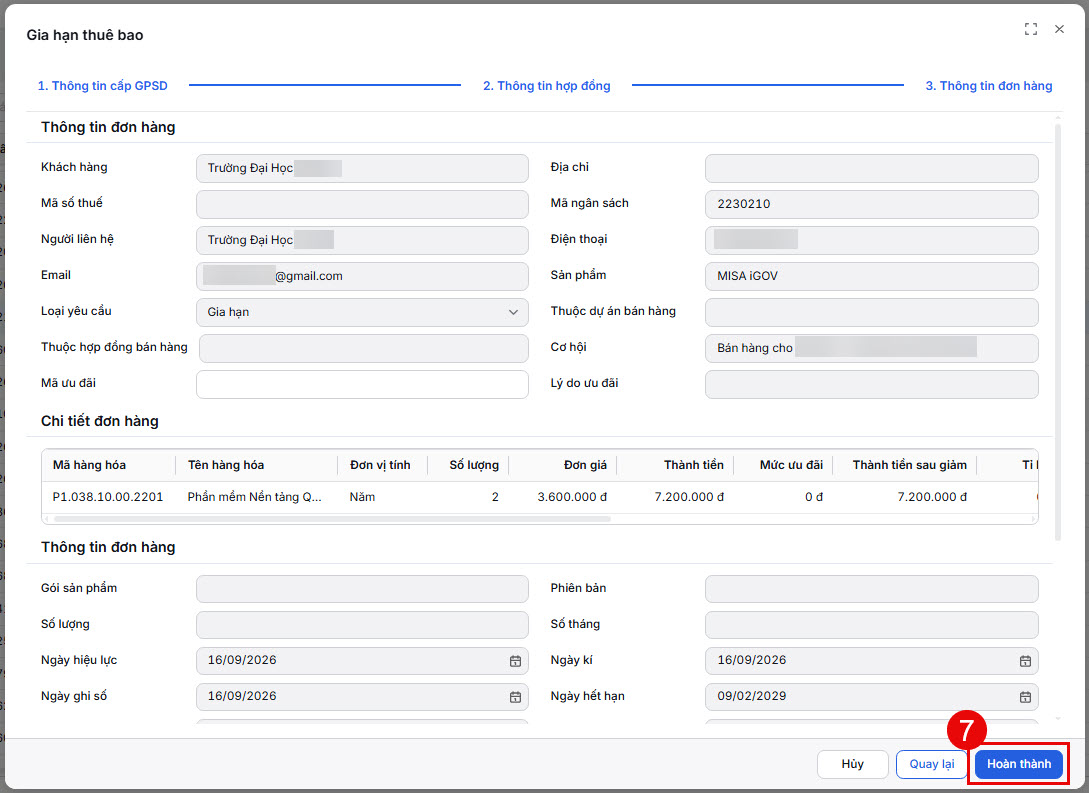1089x793 pixels.
Task: Focus the Mã ưu đãi input field
Action: click(362, 385)
